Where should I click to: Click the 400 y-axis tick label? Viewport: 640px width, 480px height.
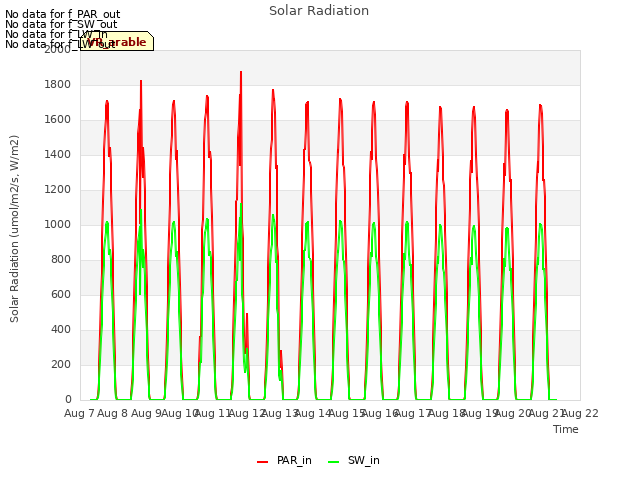[61, 329]
